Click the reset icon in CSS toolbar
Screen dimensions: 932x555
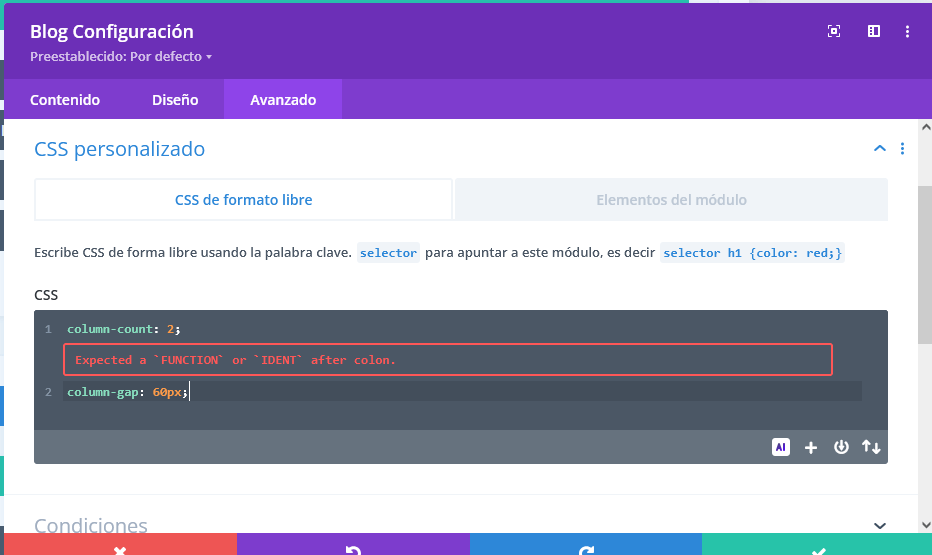point(841,447)
